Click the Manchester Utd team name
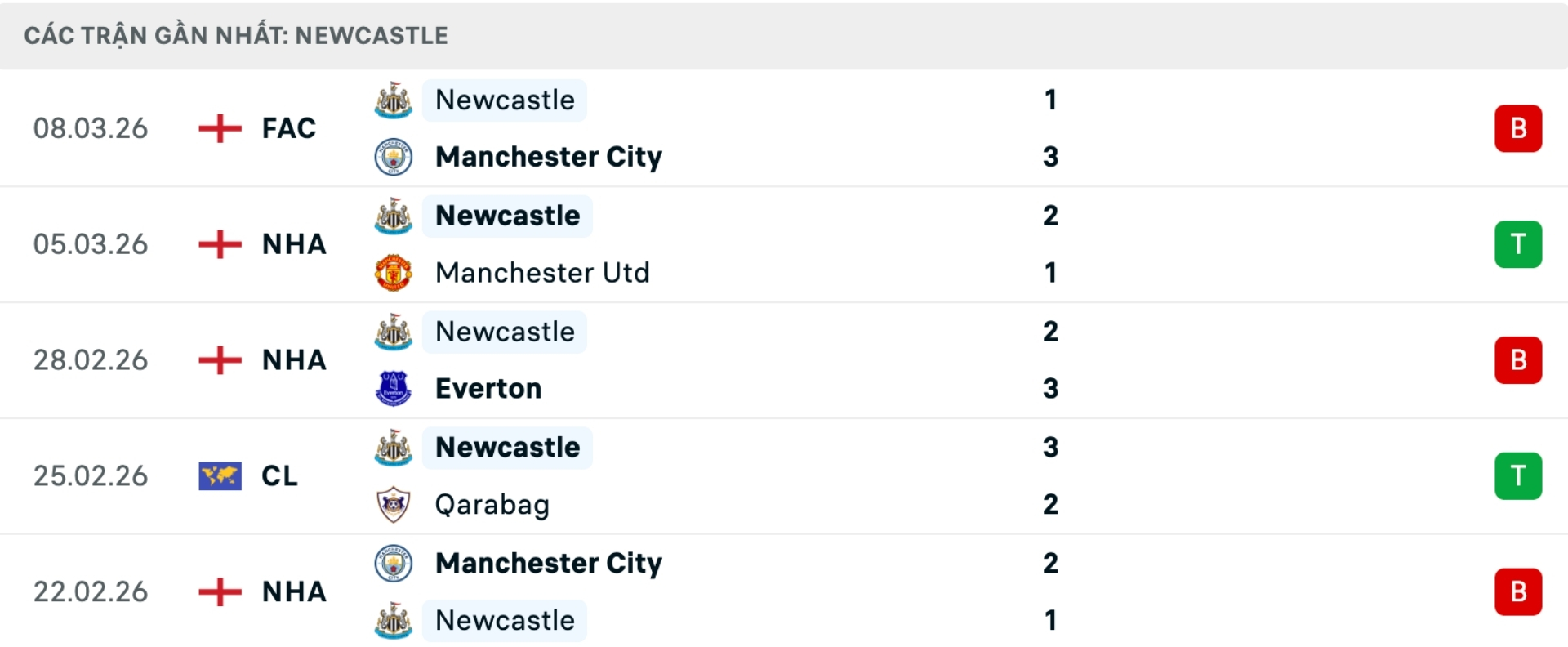This screenshot has height=647, width=1568. tap(542, 273)
